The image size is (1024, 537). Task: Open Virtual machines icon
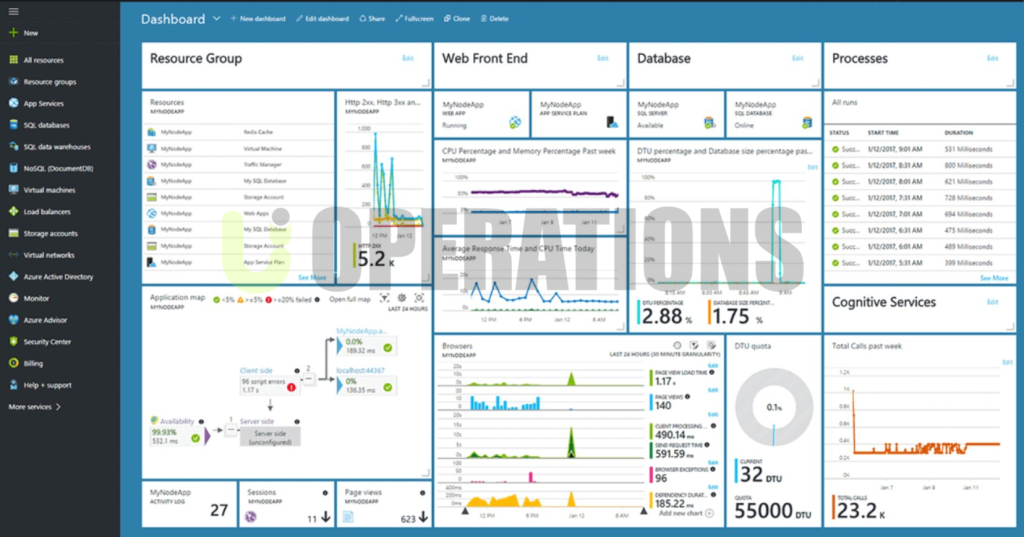13,189
